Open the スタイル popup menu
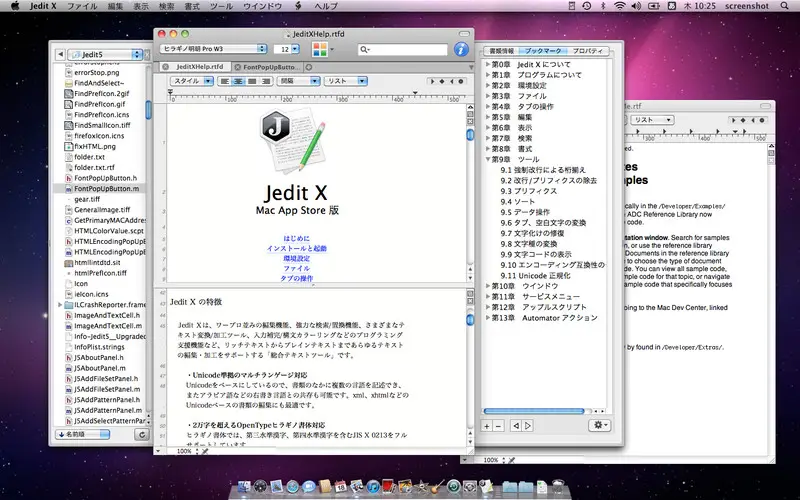 tap(191, 81)
